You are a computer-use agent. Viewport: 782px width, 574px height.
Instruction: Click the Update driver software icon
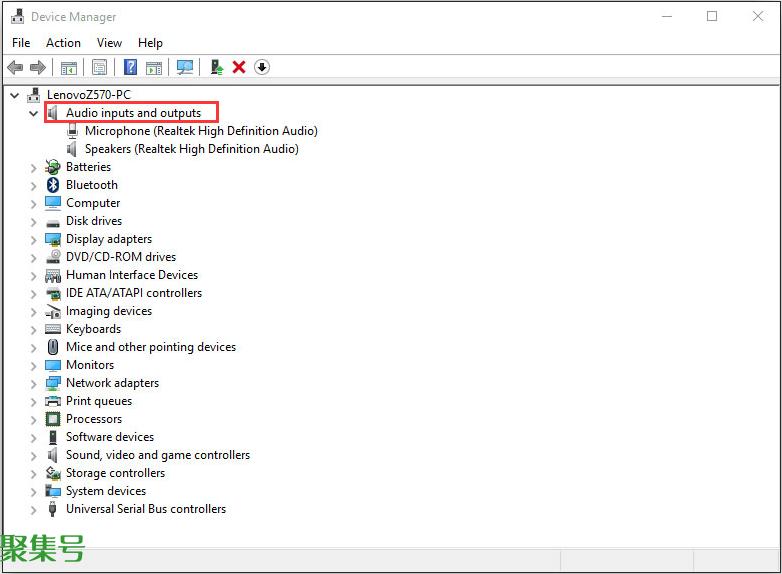[216, 67]
